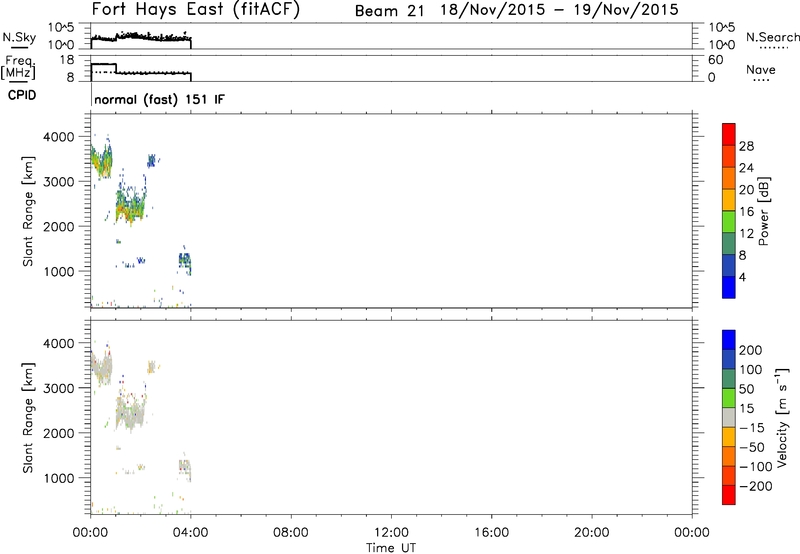The height and width of the screenshot is (554, 800).
Task: Click the 'Time UT' axis label
Action: (391, 548)
